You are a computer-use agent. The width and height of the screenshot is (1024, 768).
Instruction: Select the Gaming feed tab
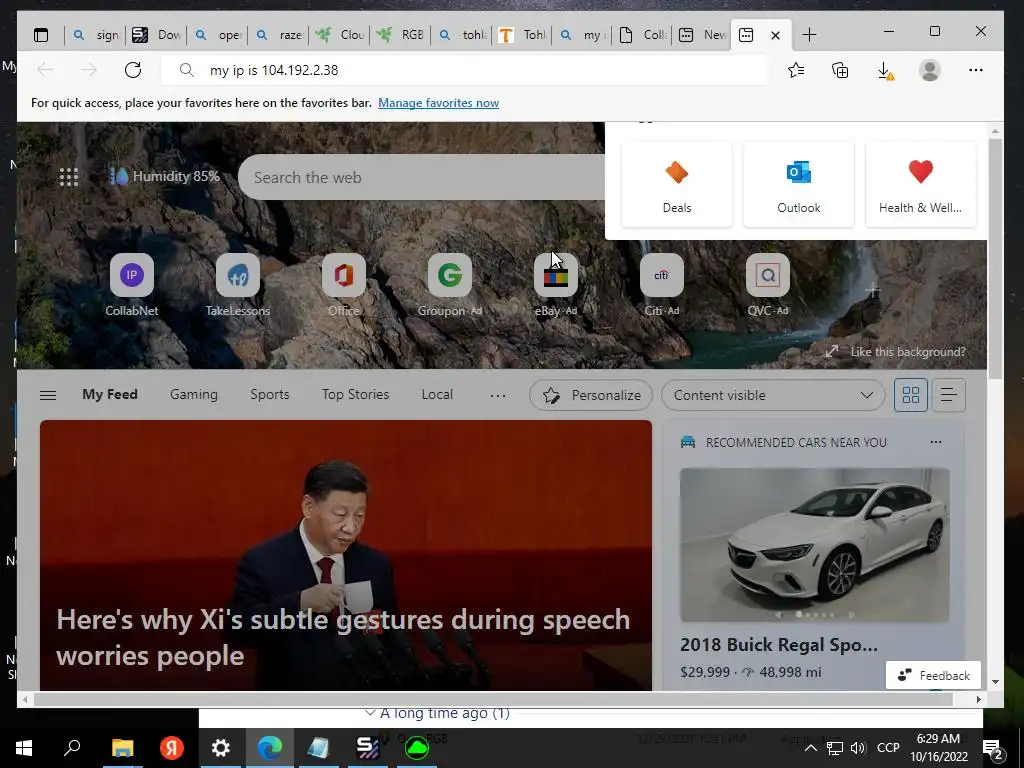click(194, 394)
